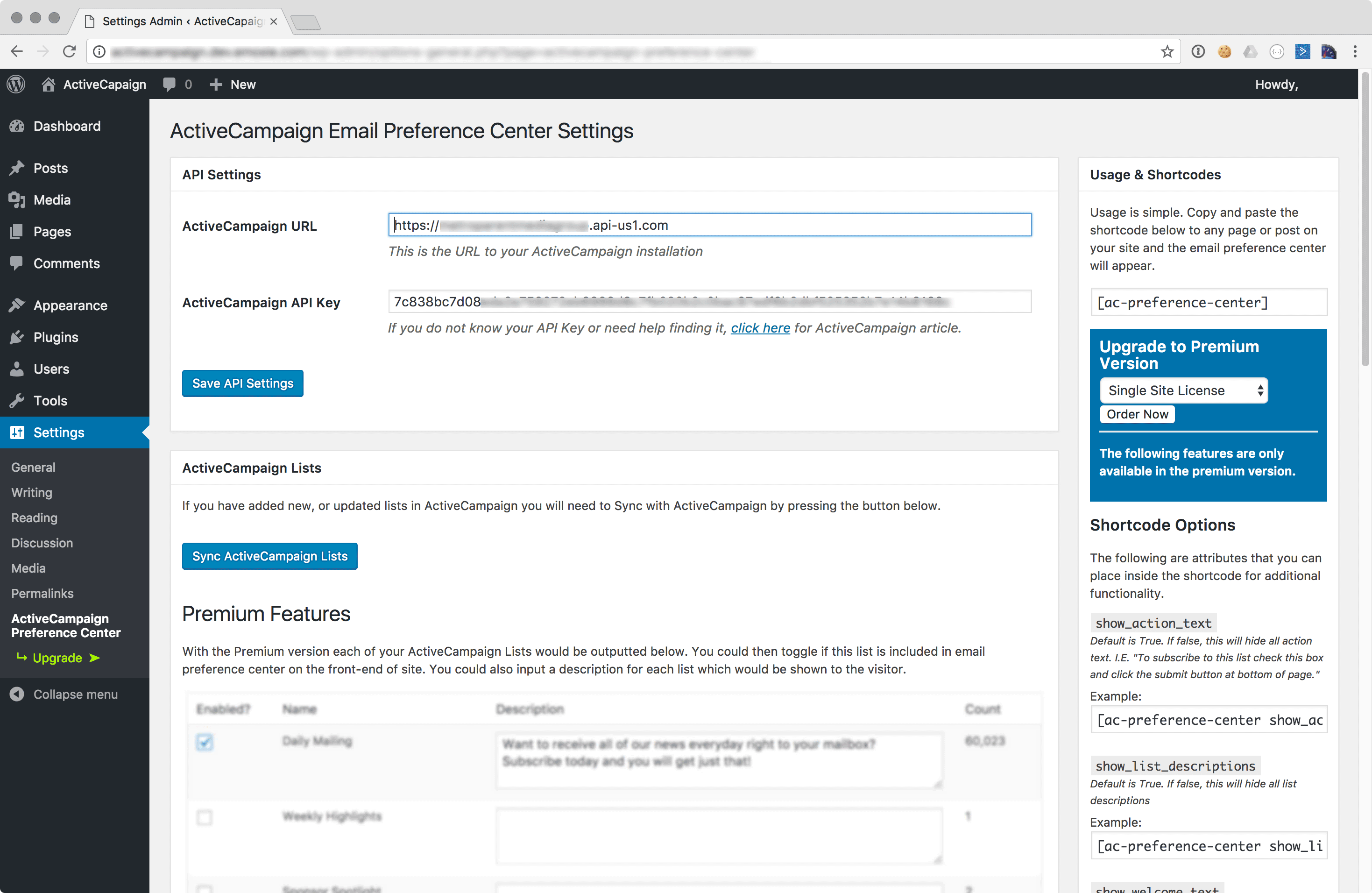Open Posts menu in sidebar
The width and height of the screenshot is (1372, 893).
point(74,168)
